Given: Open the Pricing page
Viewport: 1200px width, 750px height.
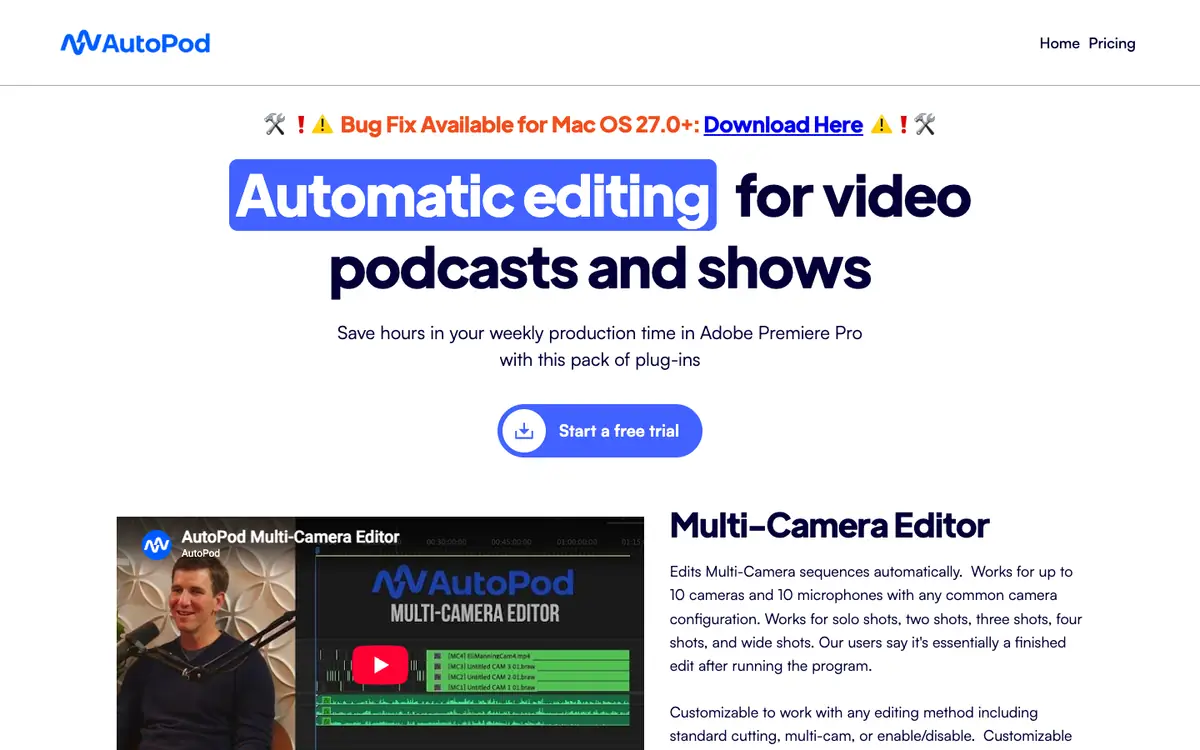Looking at the screenshot, I should pos(1112,43).
